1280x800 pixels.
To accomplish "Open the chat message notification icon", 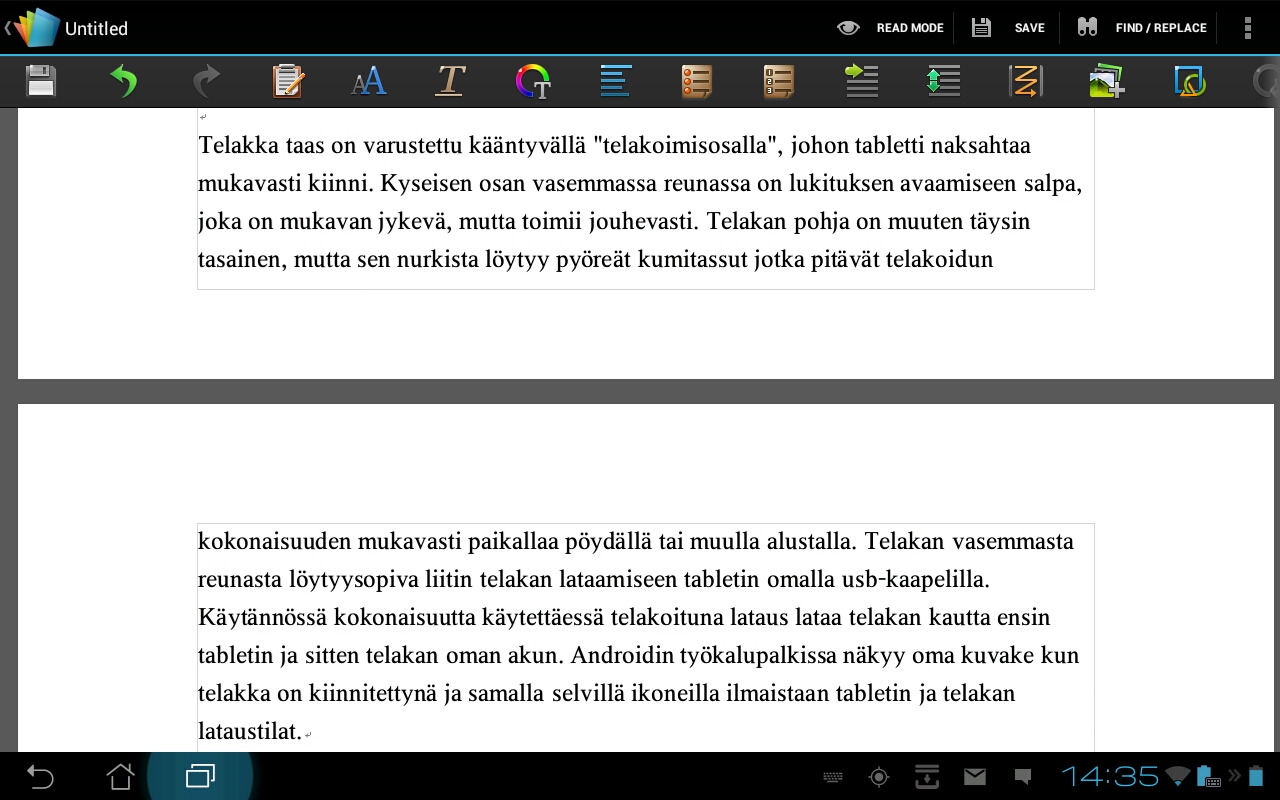I will [1023, 777].
